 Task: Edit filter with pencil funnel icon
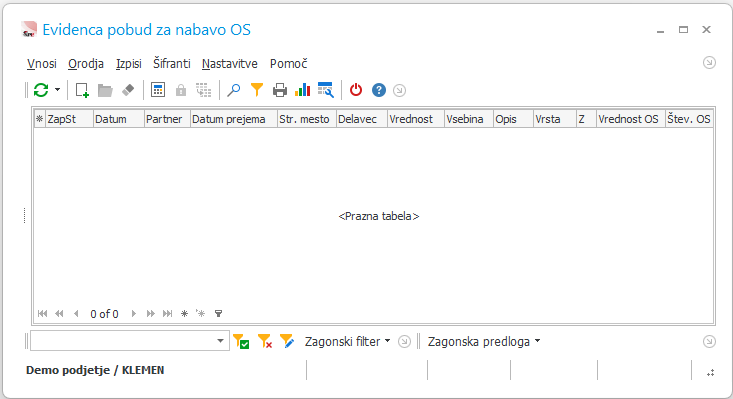287,342
